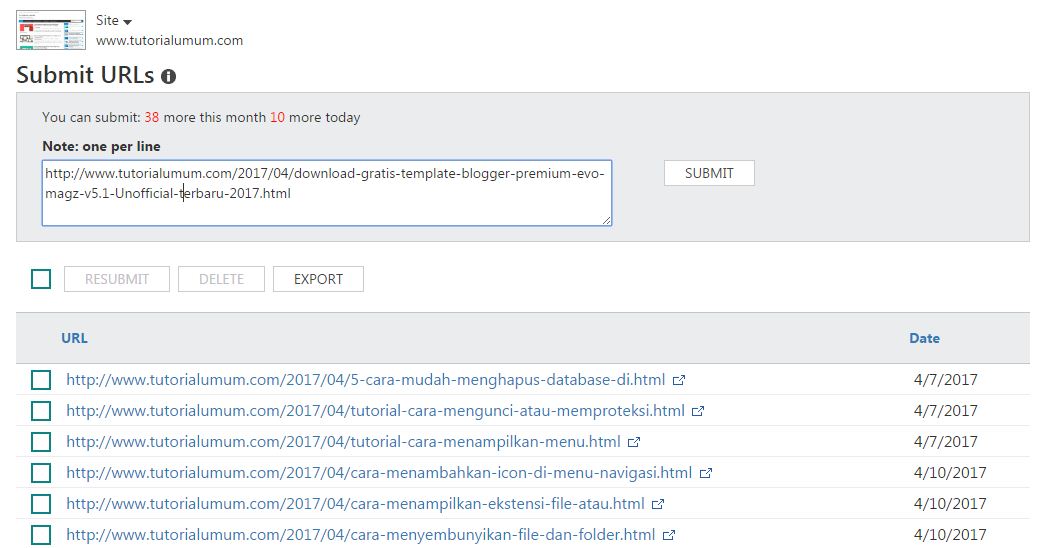Open external link icon for cara-menambahkan-icon-di-menu-navigasi.html

click(706, 474)
